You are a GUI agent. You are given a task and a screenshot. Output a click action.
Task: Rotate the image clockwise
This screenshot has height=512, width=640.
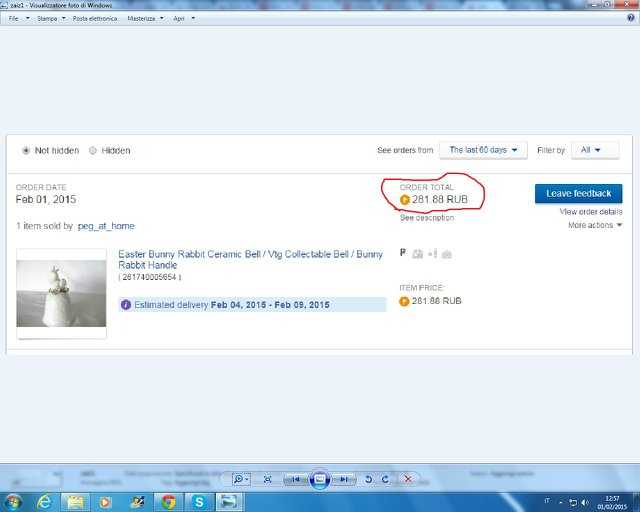tap(385, 480)
